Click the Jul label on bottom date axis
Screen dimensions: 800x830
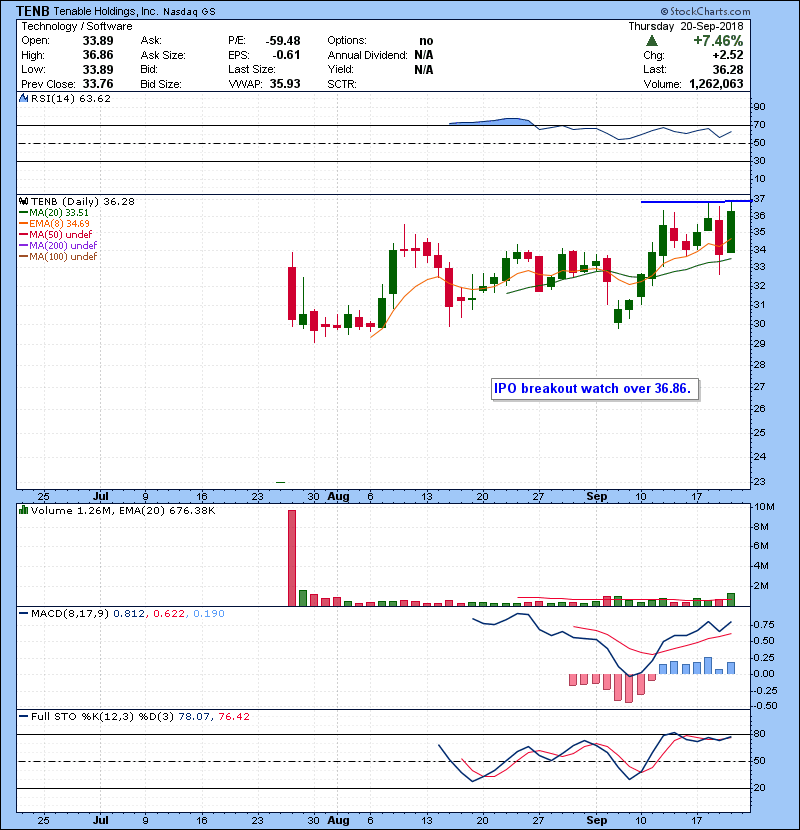[x=101, y=820]
